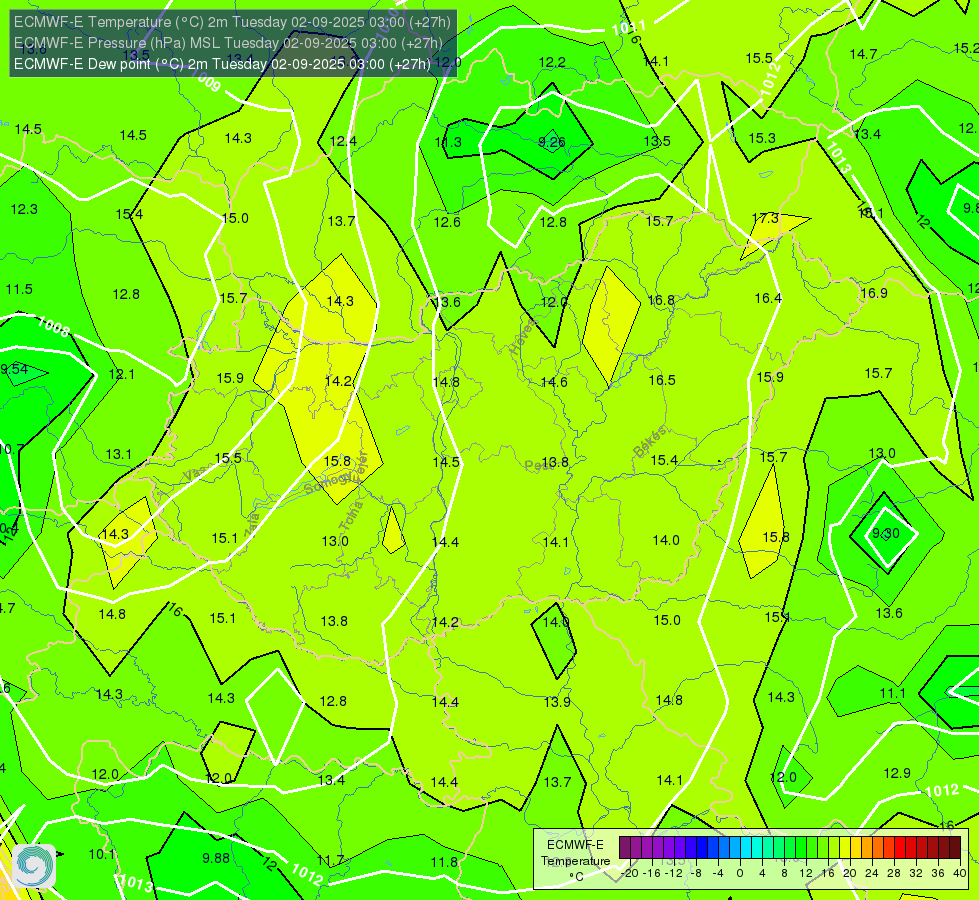The image size is (979, 900).
Task: Pick the leftmost dark purple legend swatch
Action: tap(624, 848)
